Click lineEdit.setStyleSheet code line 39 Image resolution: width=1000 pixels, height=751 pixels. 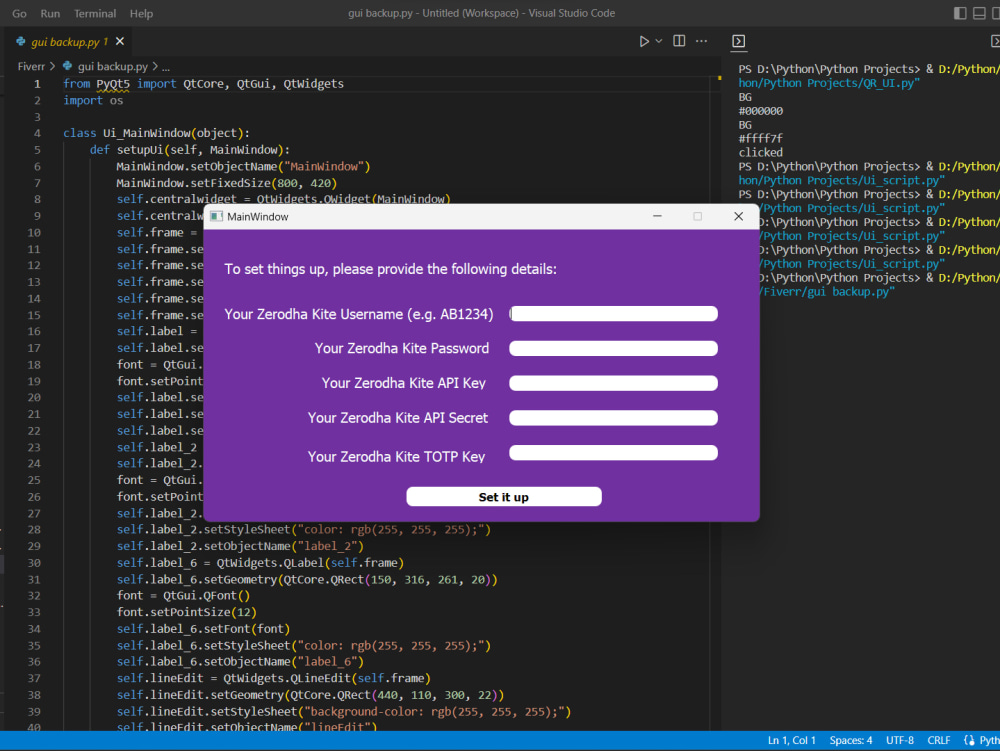[344, 711]
